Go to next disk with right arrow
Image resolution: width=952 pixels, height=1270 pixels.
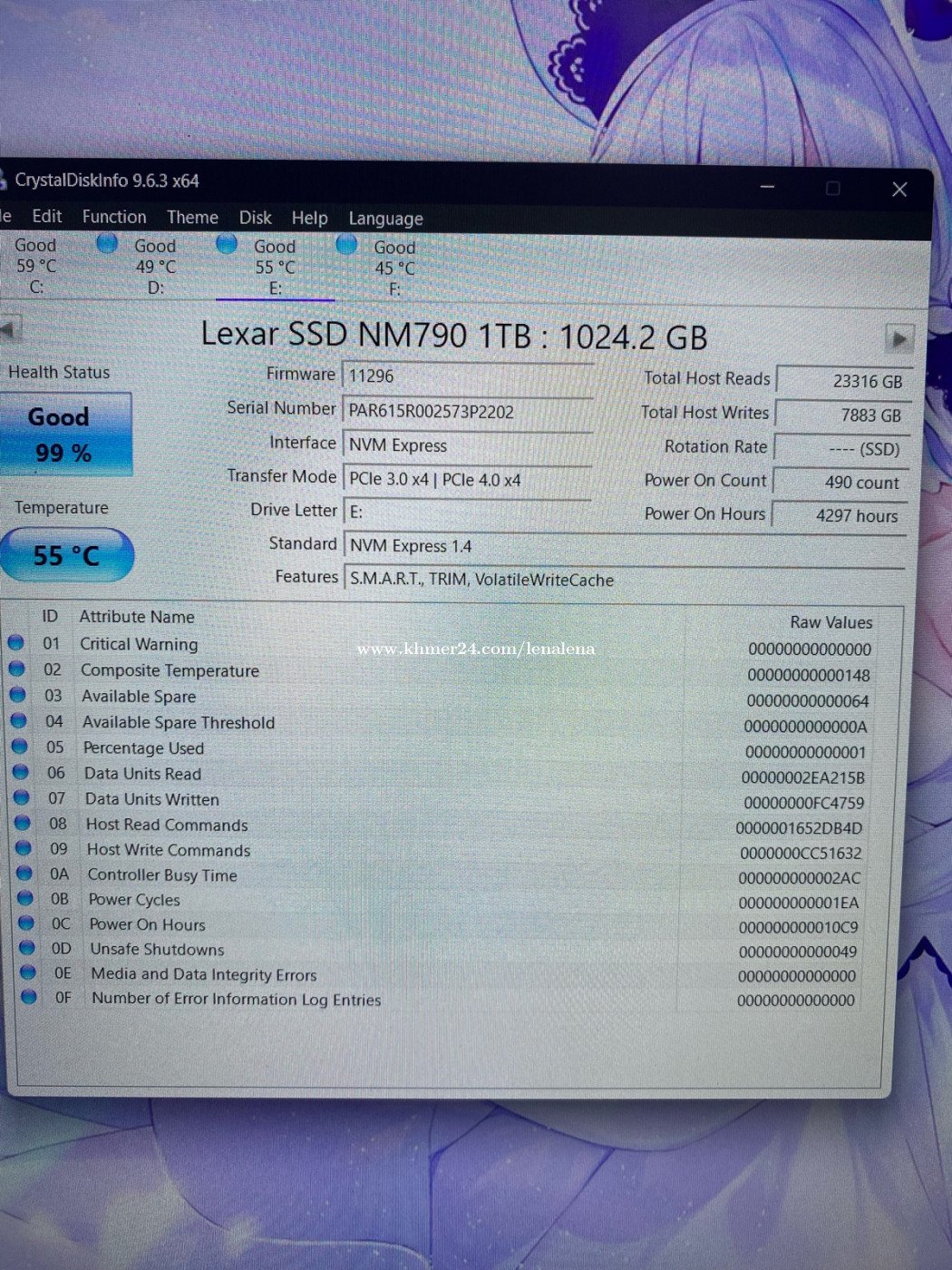[x=899, y=339]
